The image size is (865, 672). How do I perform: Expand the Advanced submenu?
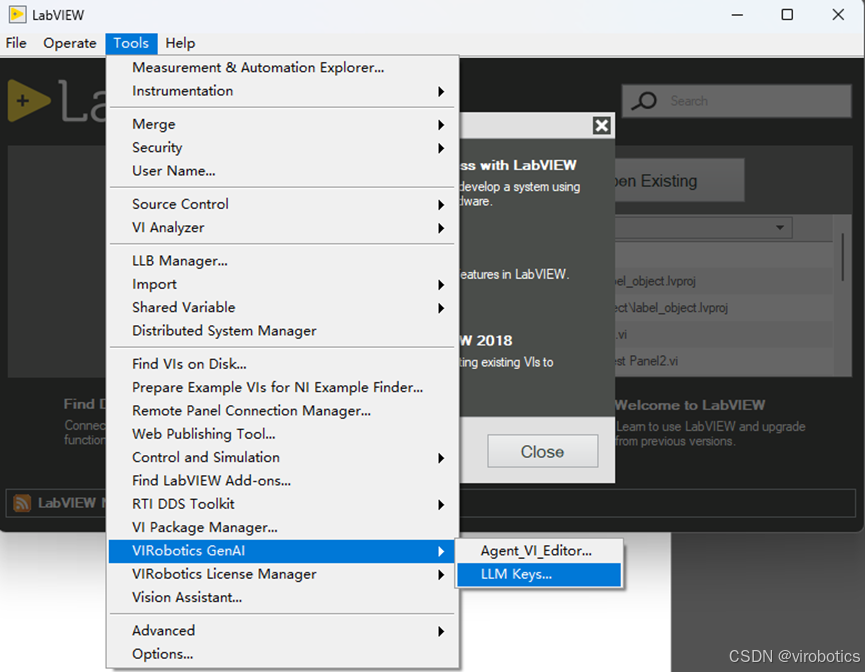point(282,631)
